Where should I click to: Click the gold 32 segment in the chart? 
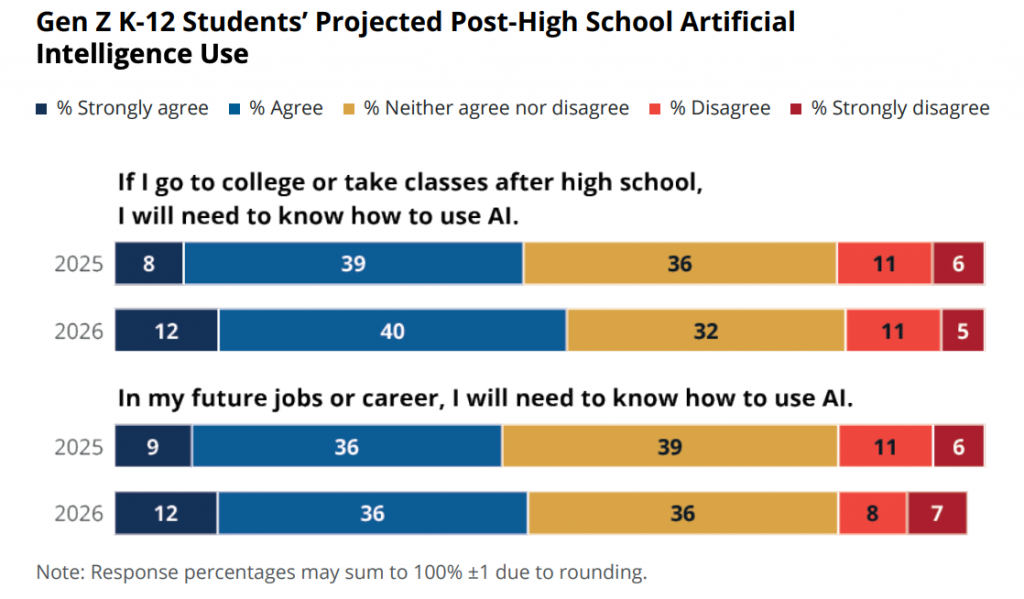pos(706,330)
